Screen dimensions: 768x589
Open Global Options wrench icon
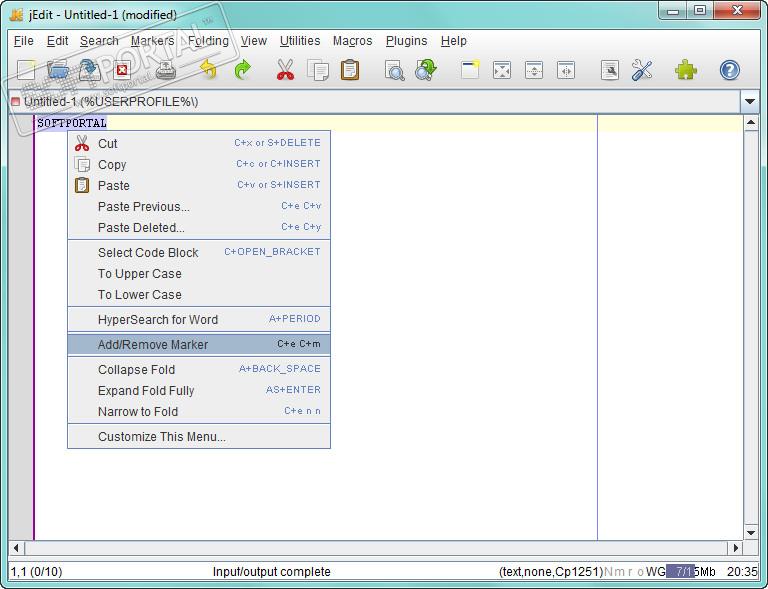(642, 70)
